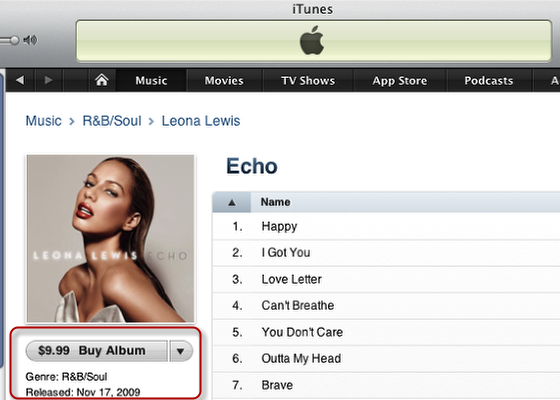Click the Echo album cover artwork
The width and height of the screenshot is (560, 400).
click(x=111, y=239)
